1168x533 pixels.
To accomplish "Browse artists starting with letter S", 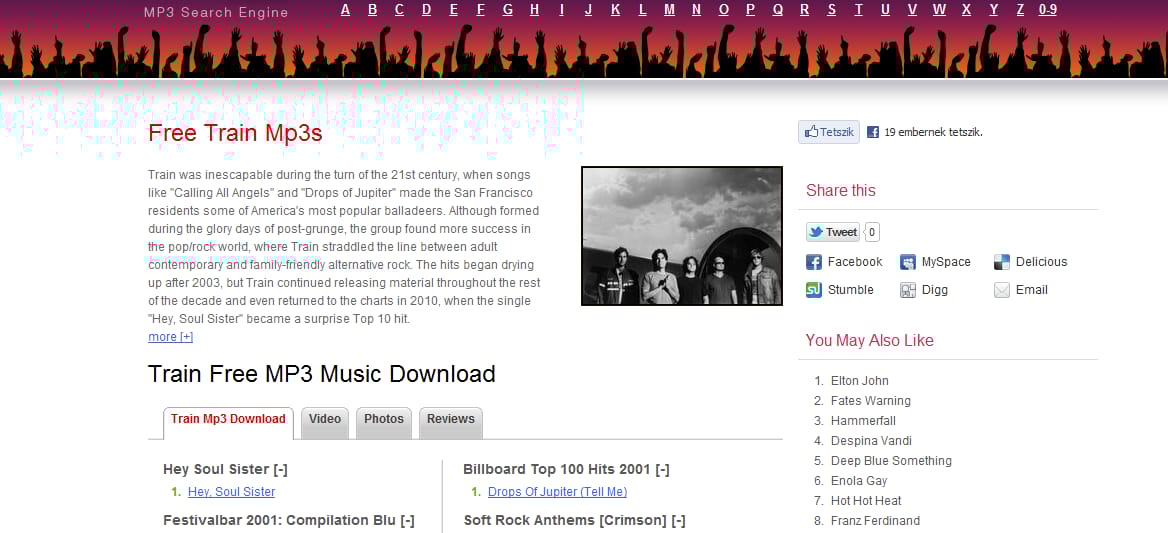I will coord(831,10).
